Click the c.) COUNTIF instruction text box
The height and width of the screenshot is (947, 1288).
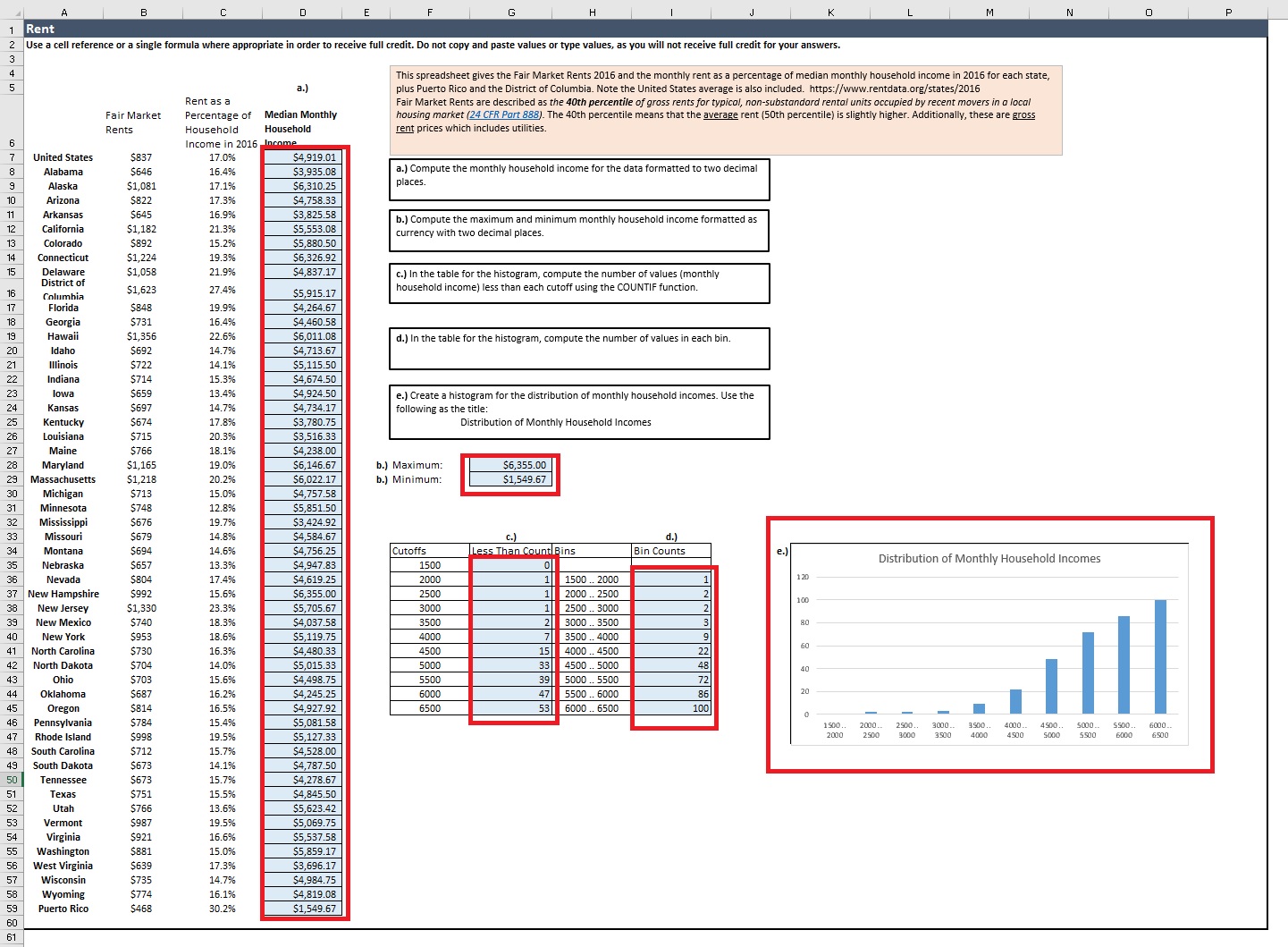point(579,283)
